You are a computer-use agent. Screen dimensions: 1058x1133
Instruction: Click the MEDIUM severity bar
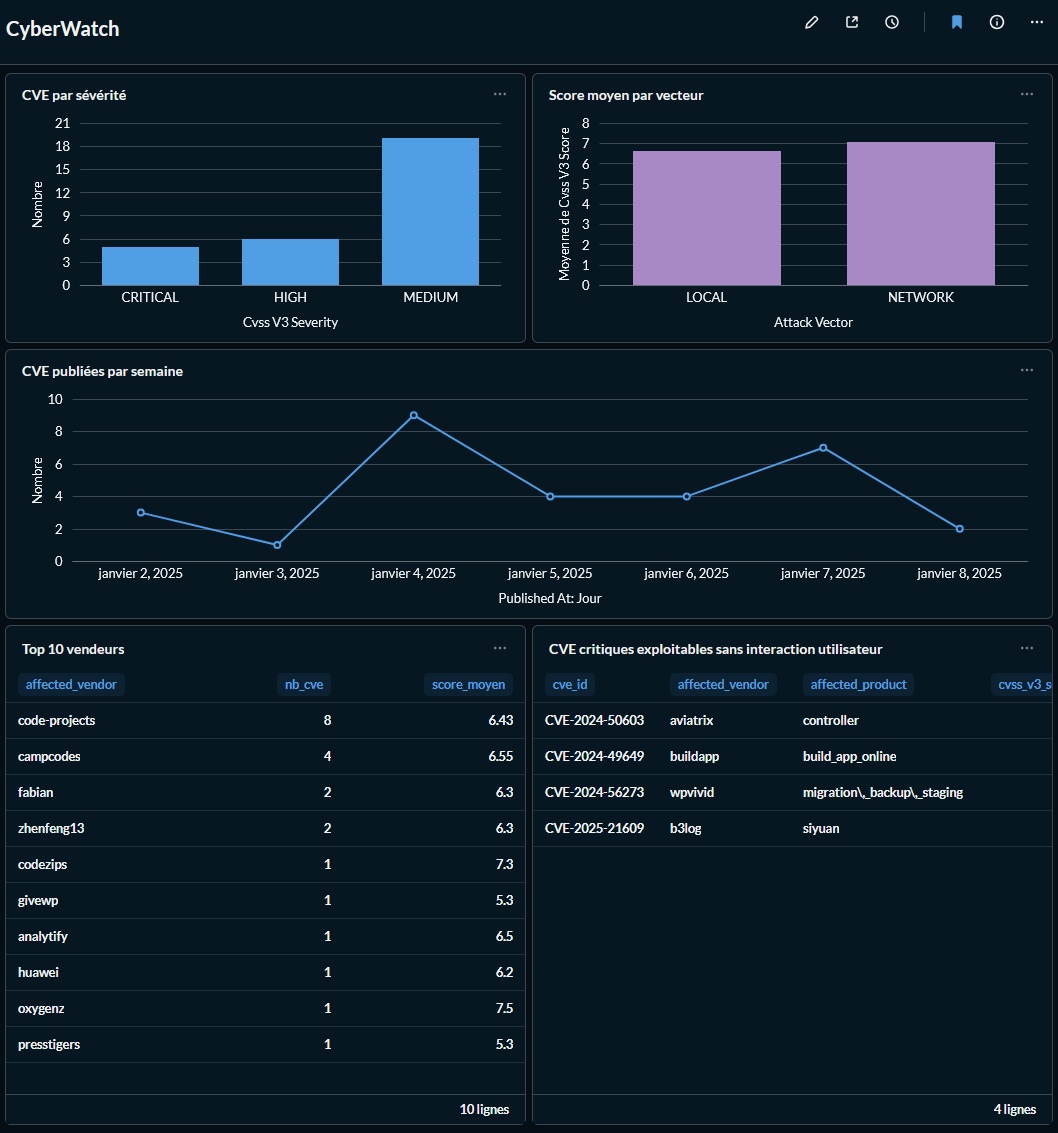click(430, 212)
